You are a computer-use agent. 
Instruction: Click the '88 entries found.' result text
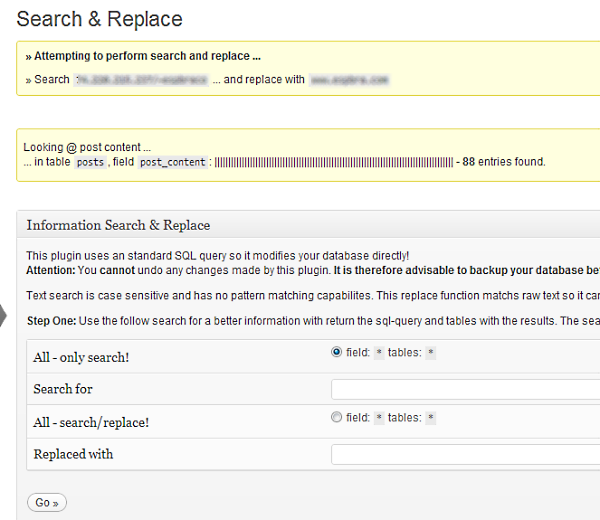click(x=504, y=162)
